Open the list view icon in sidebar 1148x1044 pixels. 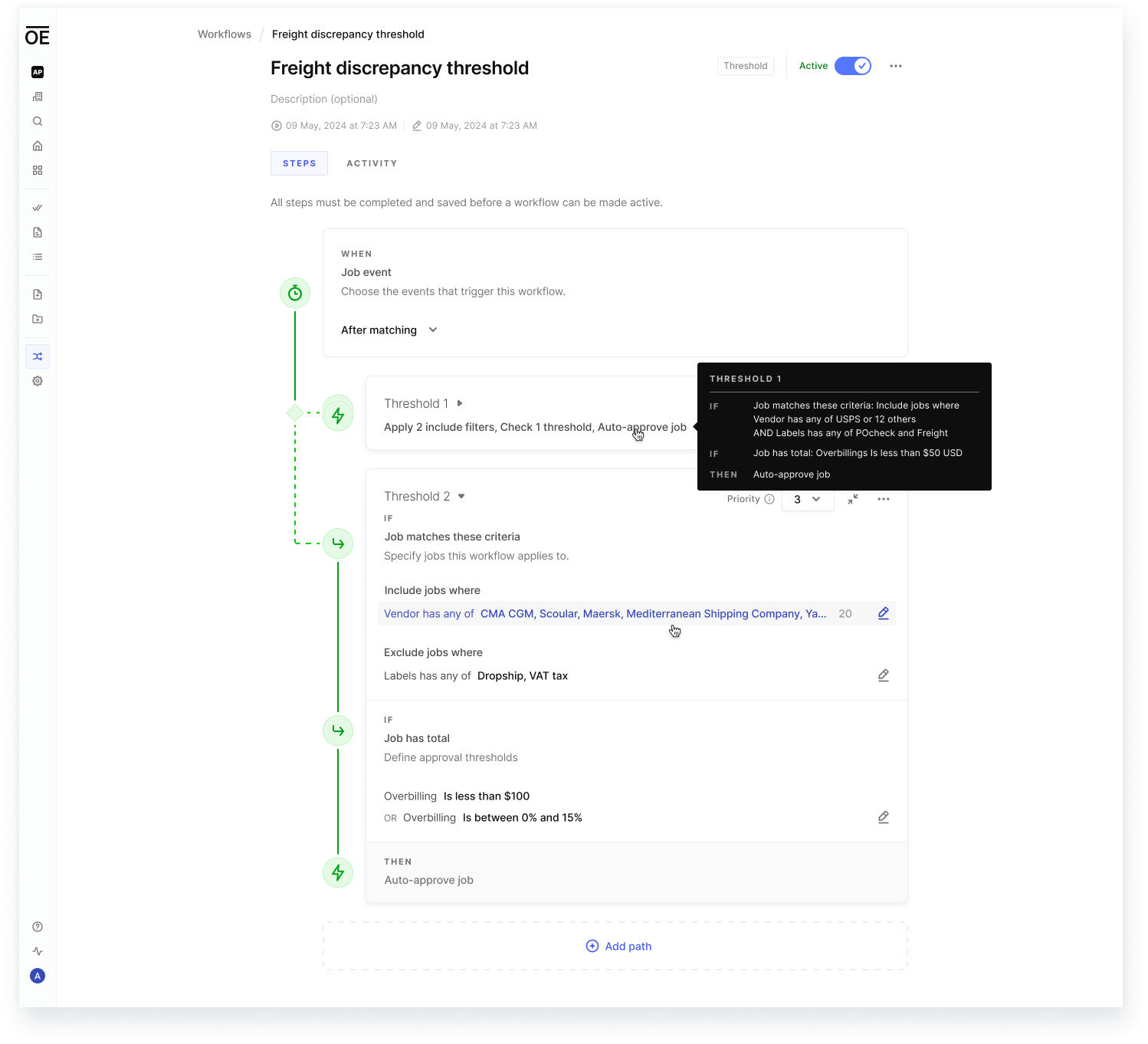point(38,257)
